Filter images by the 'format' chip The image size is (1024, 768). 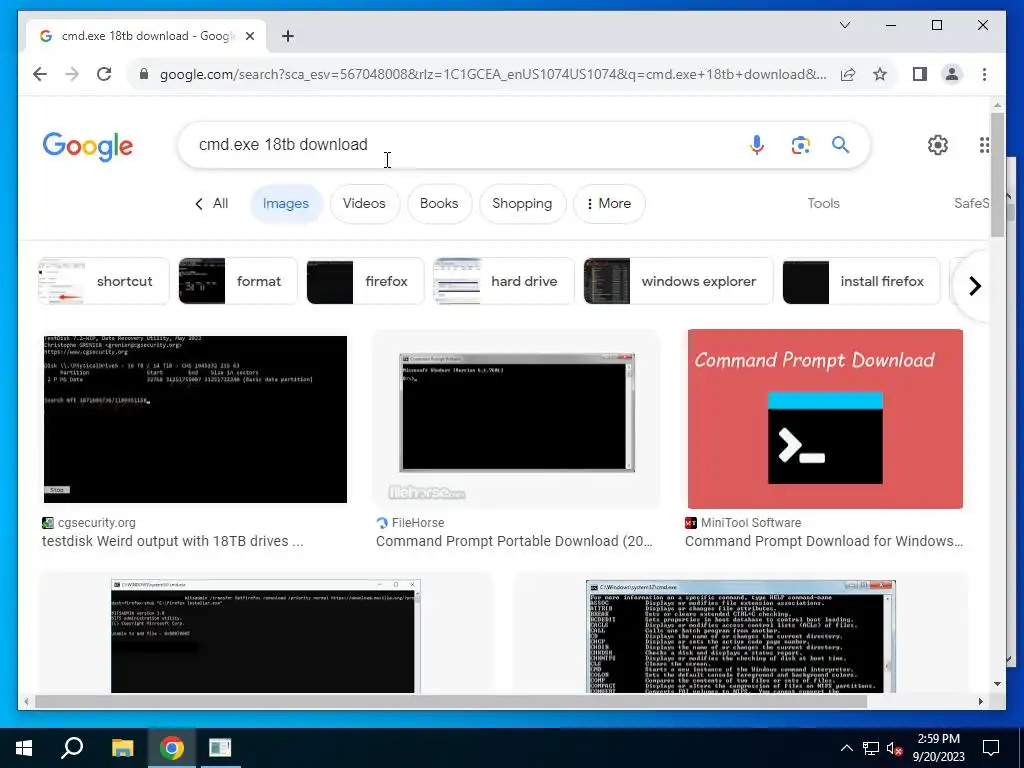coord(238,281)
